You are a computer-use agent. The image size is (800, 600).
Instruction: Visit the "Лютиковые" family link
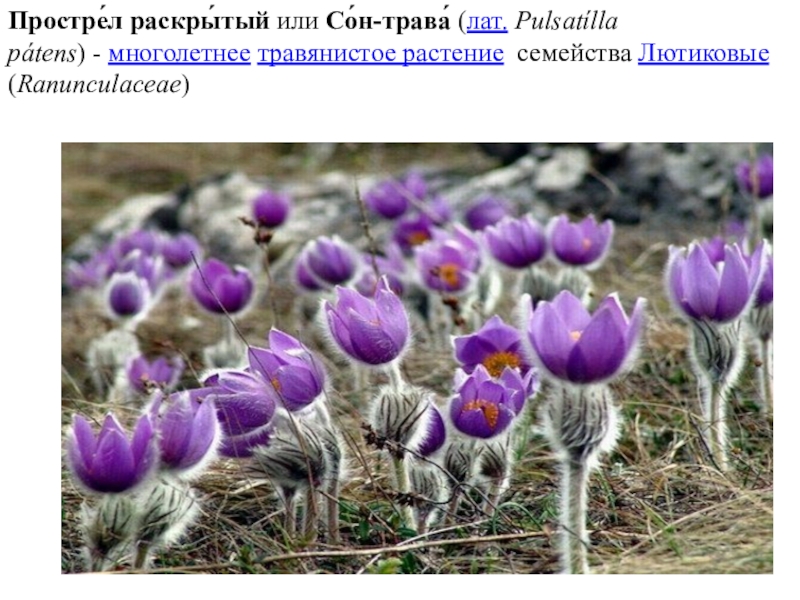click(x=703, y=54)
